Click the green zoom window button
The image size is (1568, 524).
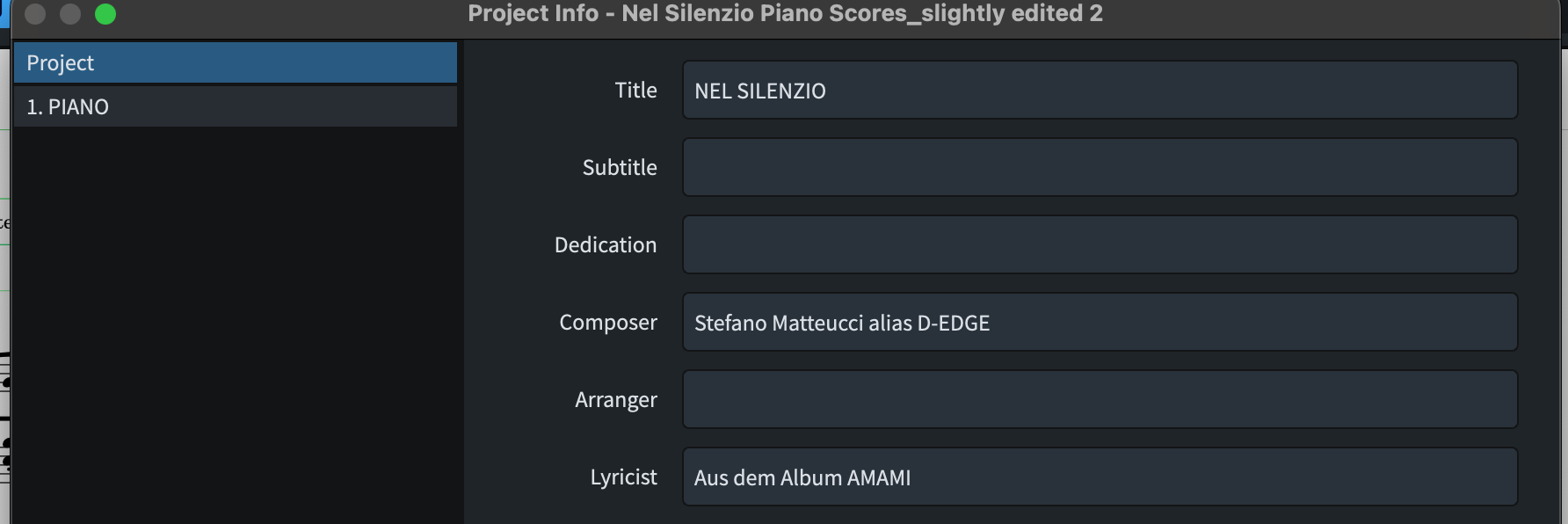coord(105,14)
